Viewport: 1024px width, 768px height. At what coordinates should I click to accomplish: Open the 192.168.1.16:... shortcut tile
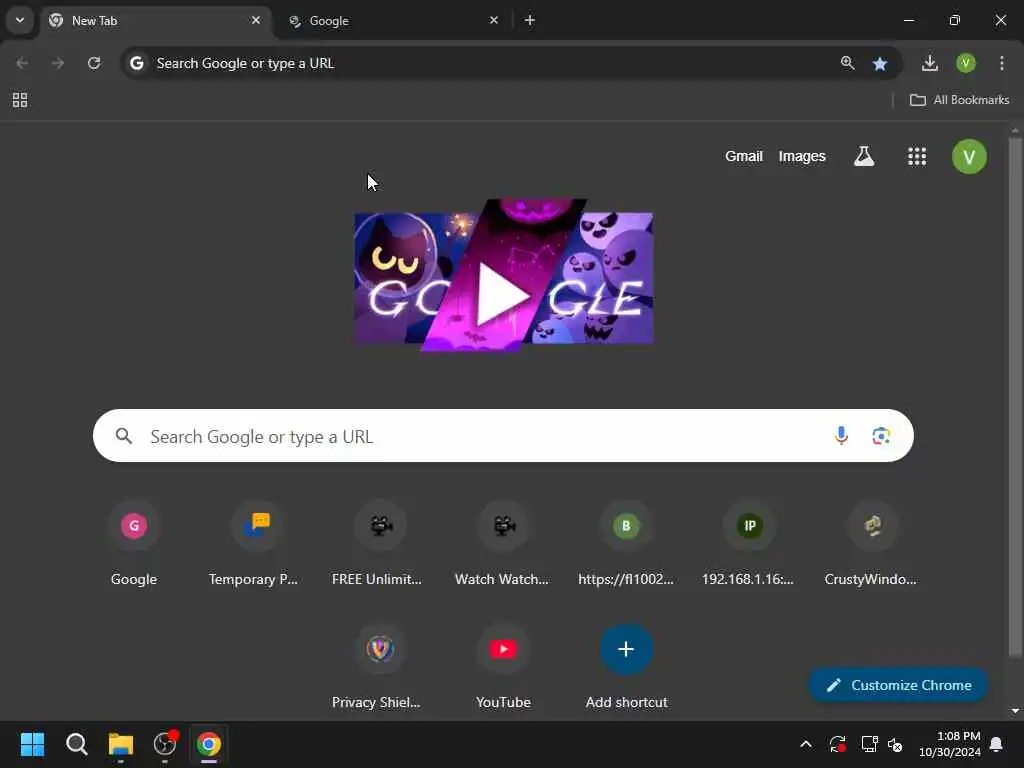click(x=749, y=545)
